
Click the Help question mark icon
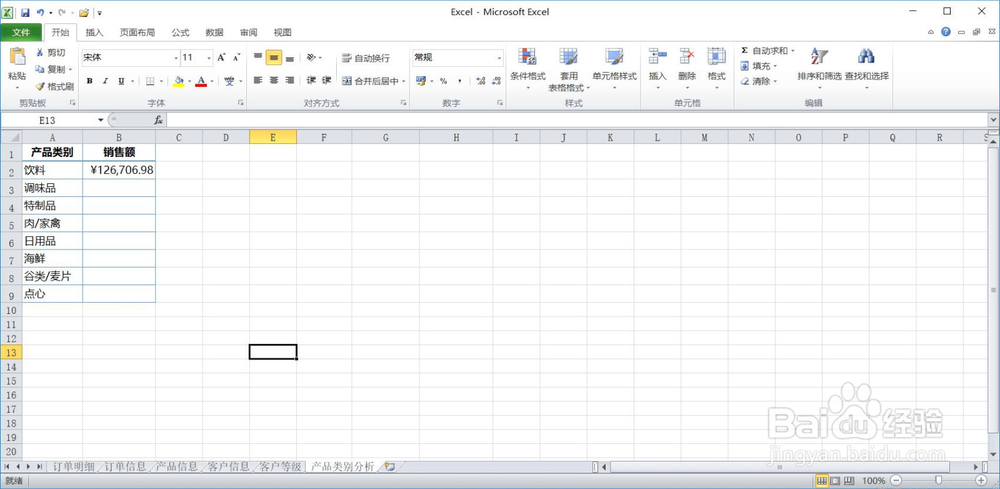(x=946, y=32)
